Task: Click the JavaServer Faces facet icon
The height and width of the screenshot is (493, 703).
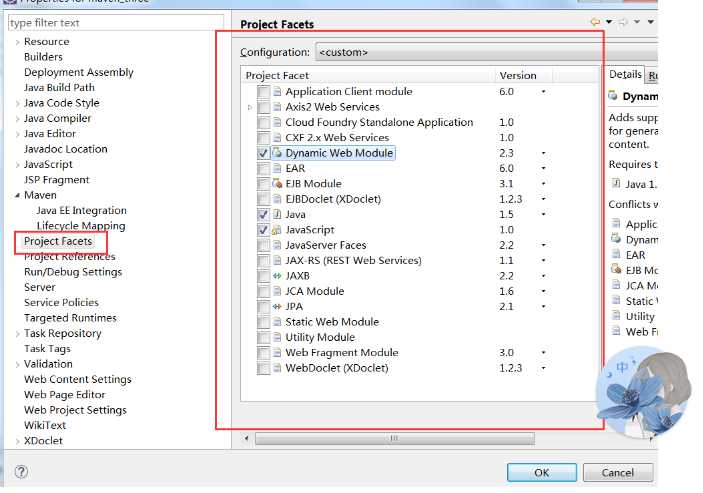Action: click(x=277, y=245)
